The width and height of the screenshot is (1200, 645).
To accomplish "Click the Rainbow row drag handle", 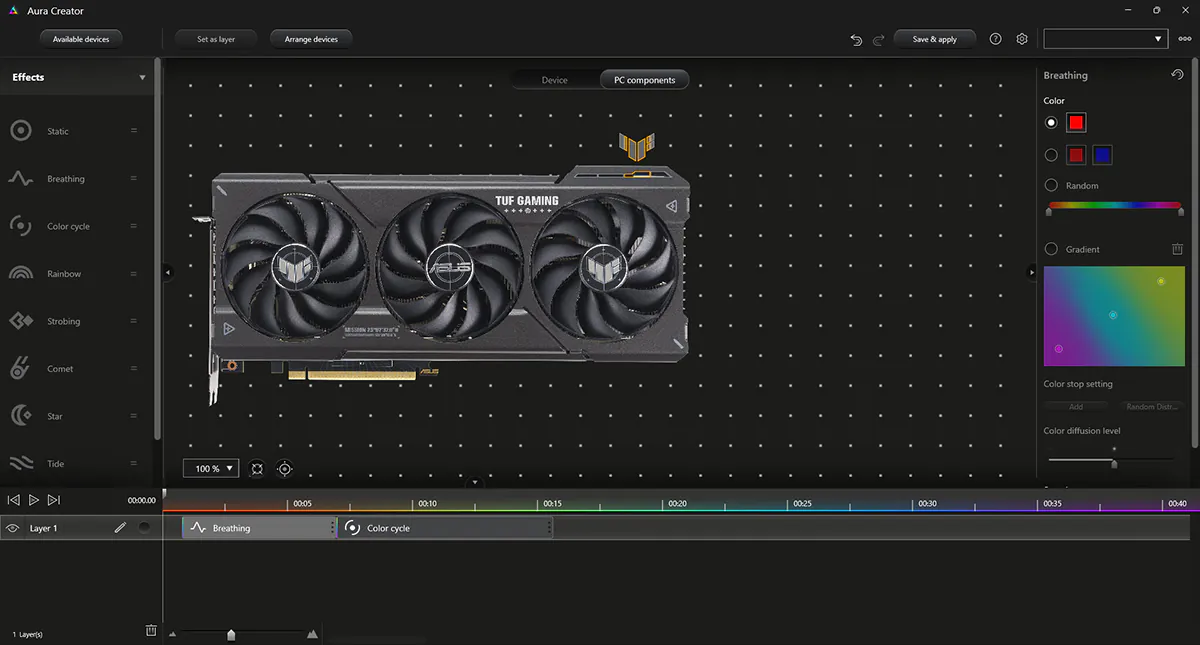I will 133,274.
